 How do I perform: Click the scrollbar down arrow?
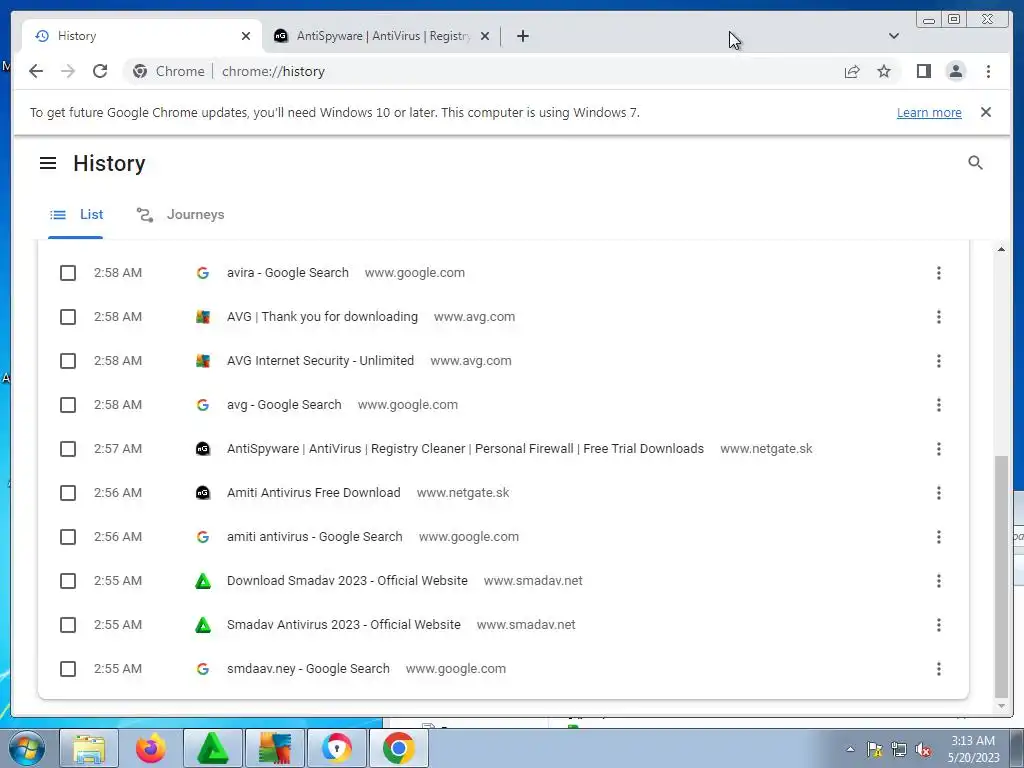pos(1000,706)
